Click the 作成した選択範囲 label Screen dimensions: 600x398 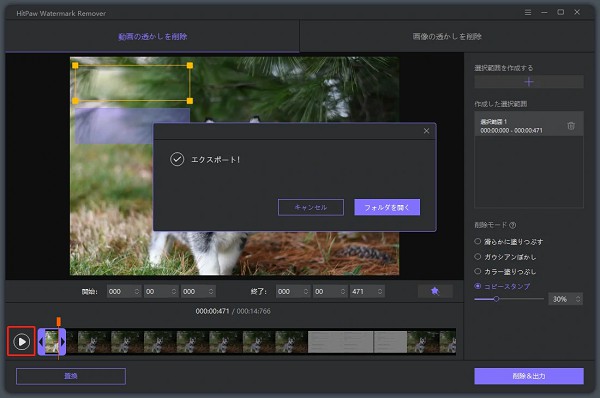click(x=501, y=104)
